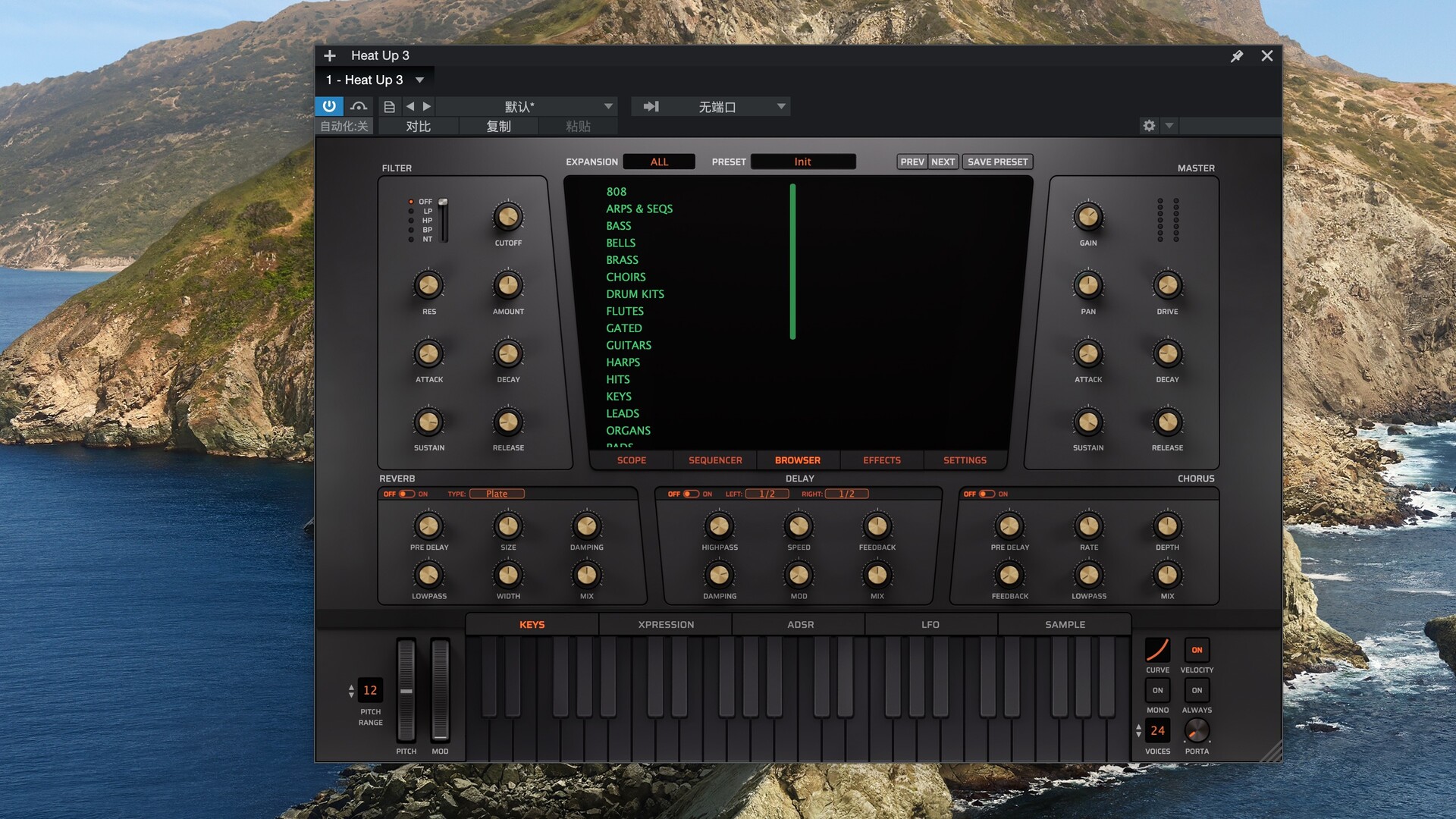Click the master GAIN knob
The height and width of the screenshot is (819, 1456).
[x=1088, y=218]
